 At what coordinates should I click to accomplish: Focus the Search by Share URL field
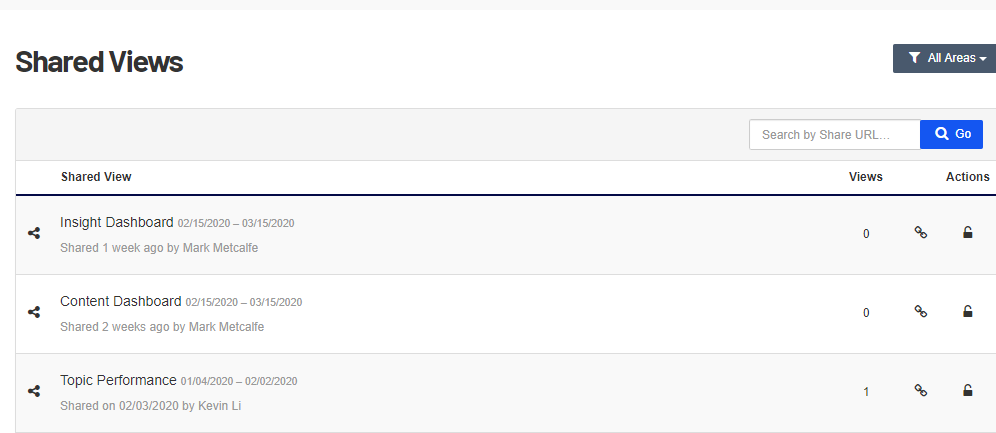(x=835, y=135)
